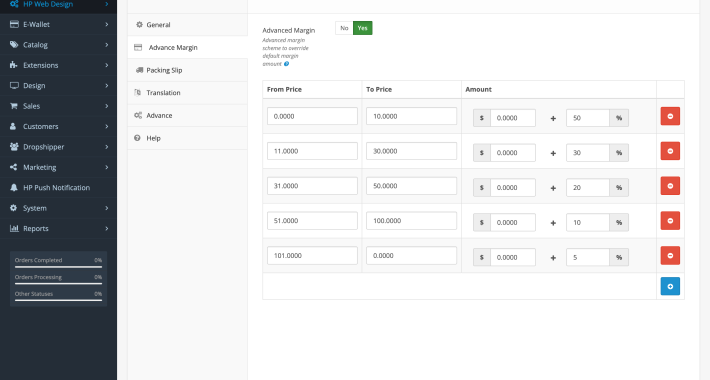Open the HP Push Notification menu item
The width and height of the screenshot is (710, 380).
click(58, 188)
